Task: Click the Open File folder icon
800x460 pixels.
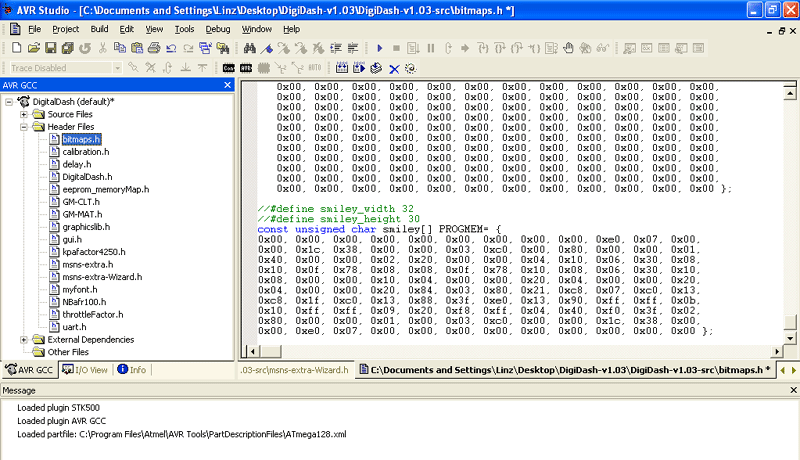Action: (34, 48)
